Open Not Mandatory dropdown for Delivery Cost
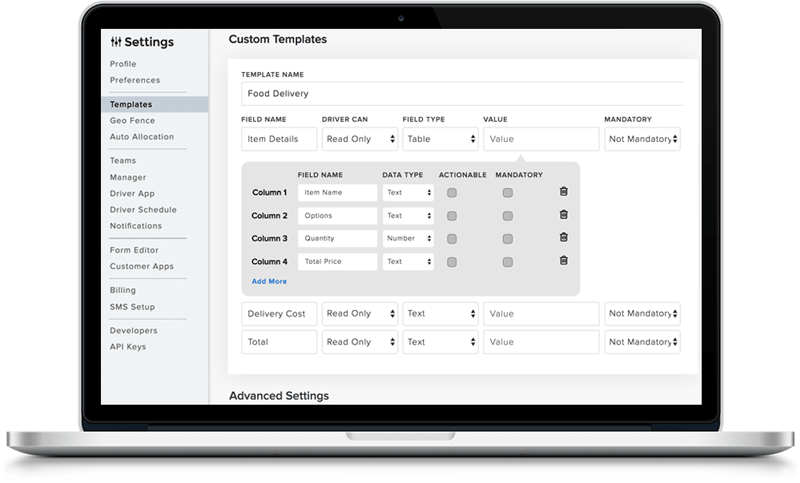 [642, 313]
